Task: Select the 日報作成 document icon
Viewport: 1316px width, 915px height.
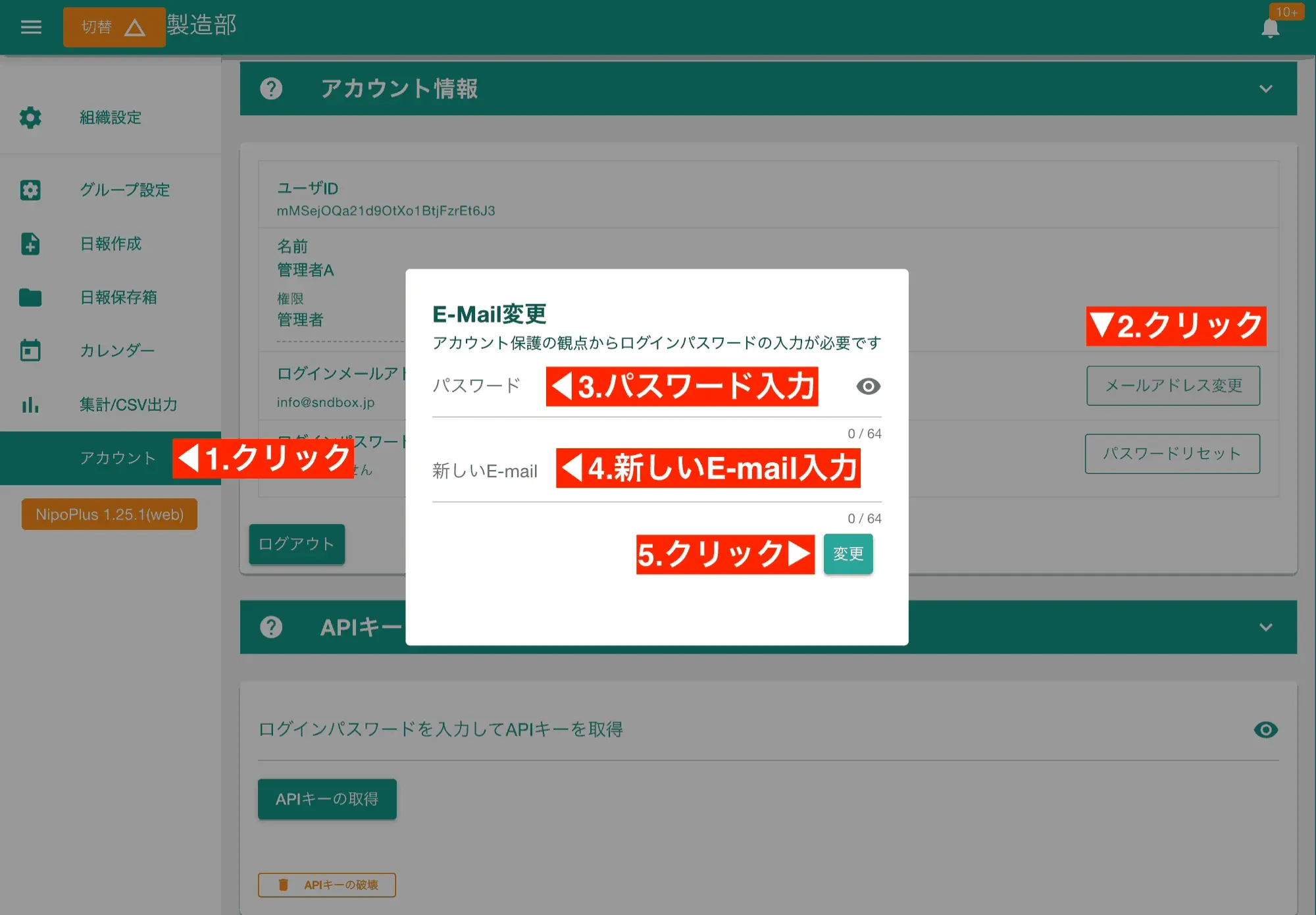Action: coord(30,244)
